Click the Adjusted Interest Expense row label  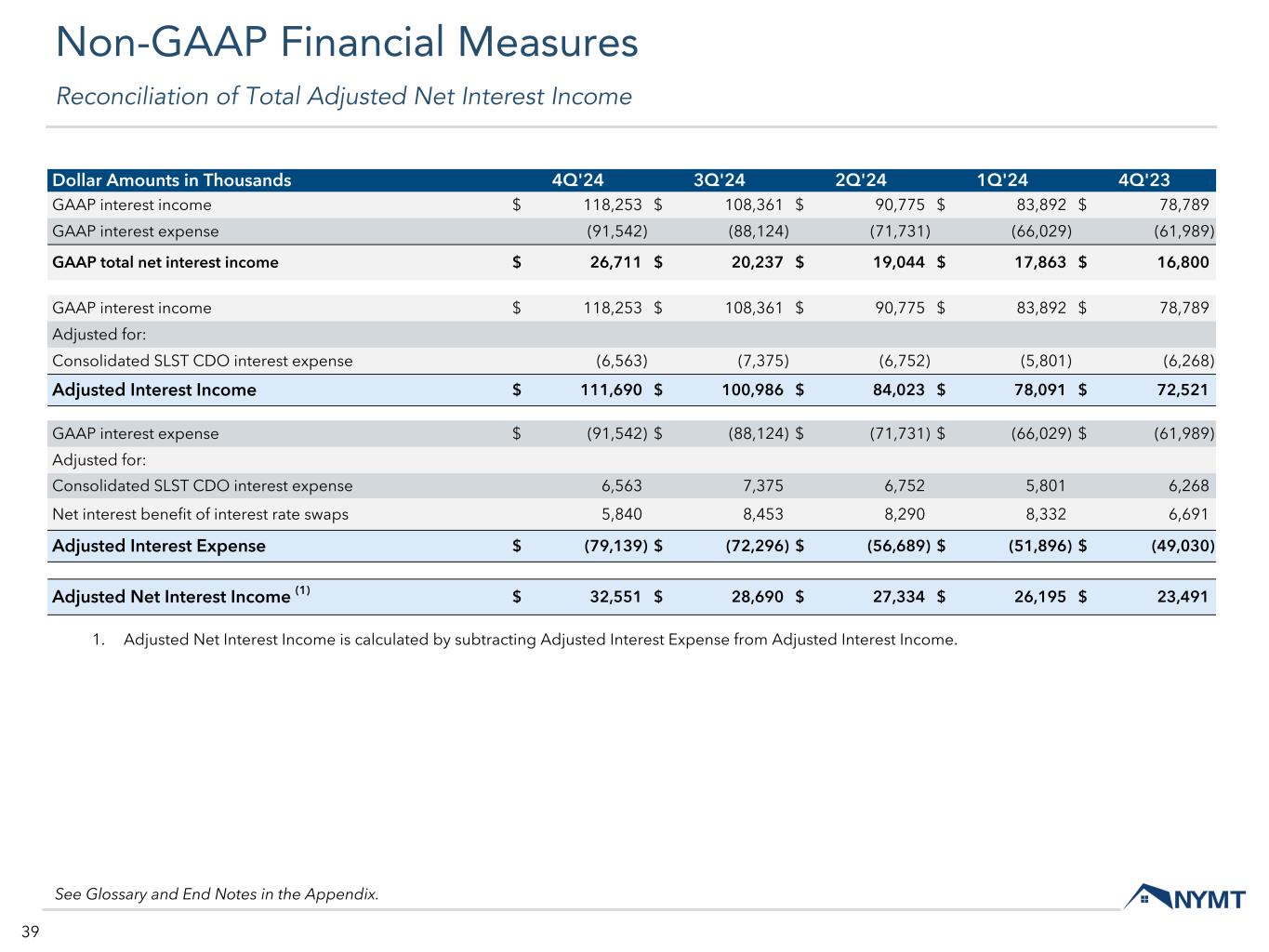[x=159, y=546]
